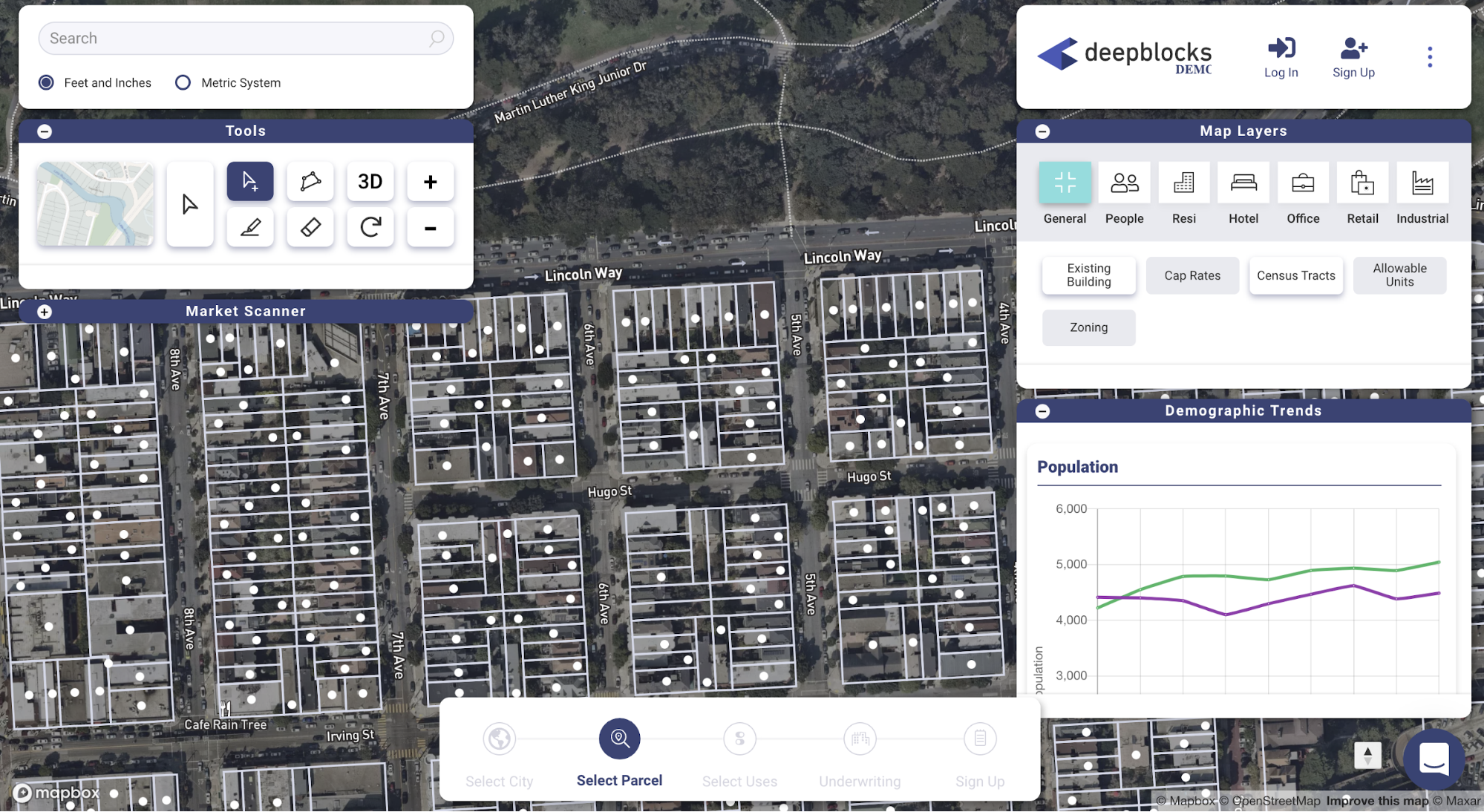Zoom in with the plus button

coord(430,182)
